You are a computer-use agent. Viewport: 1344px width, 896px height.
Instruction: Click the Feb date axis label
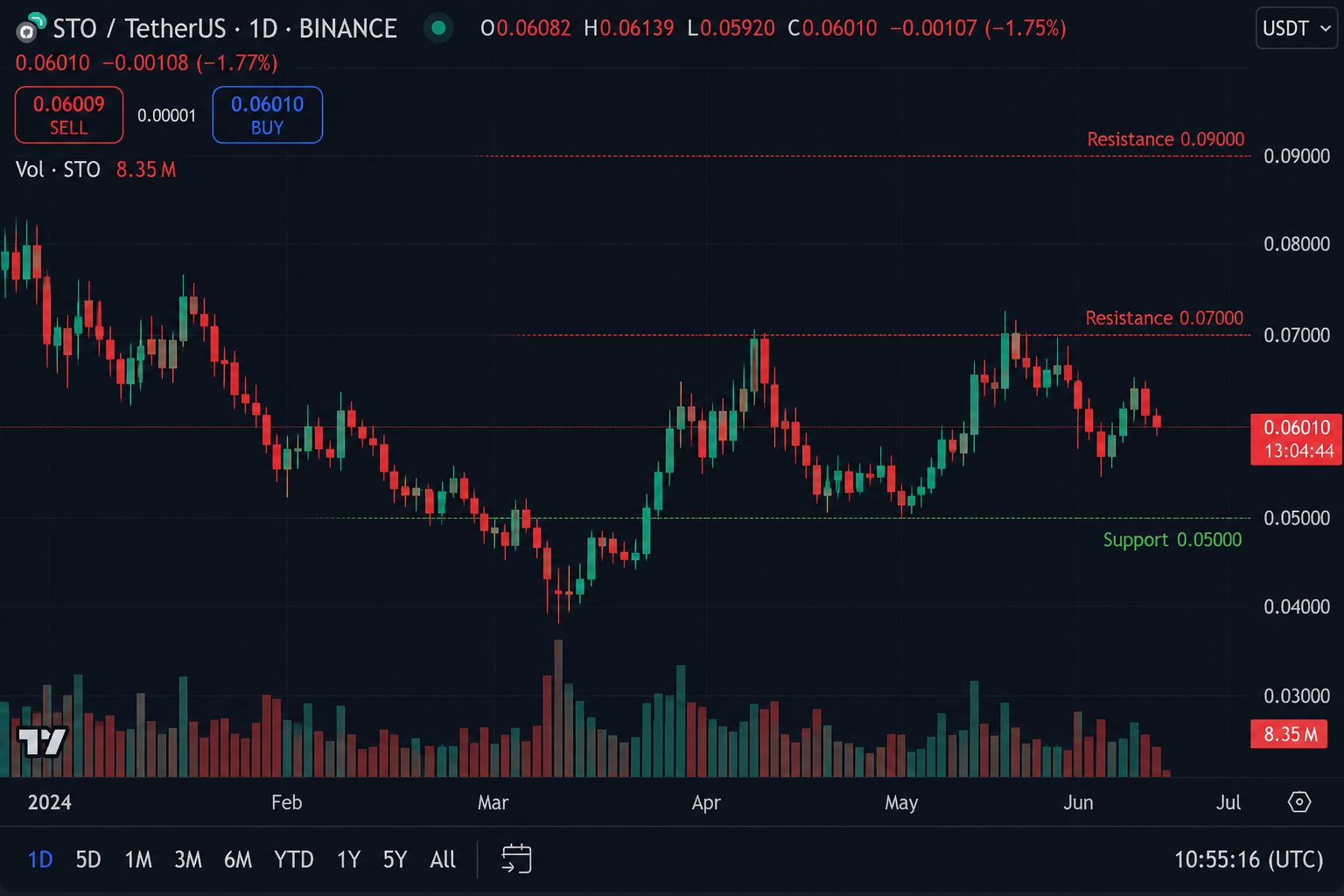tap(287, 802)
